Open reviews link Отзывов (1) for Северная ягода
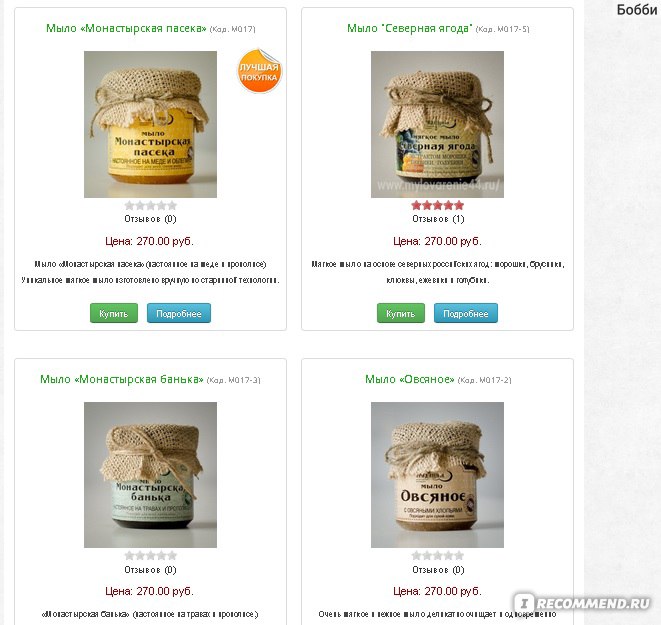Image resolution: width=661 pixels, height=625 pixels. pyautogui.click(x=438, y=219)
